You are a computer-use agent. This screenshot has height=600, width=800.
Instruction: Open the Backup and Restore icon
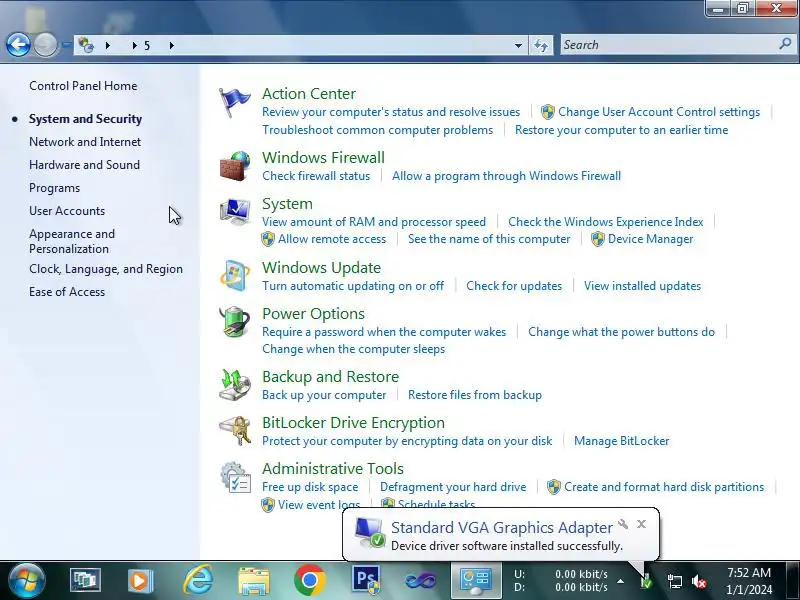tap(235, 385)
